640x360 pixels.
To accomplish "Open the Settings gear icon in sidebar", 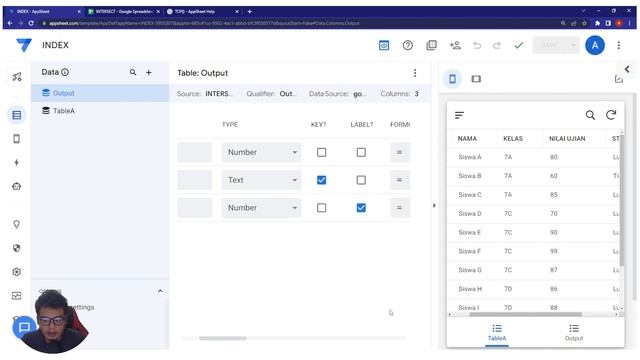I will coord(16,271).
